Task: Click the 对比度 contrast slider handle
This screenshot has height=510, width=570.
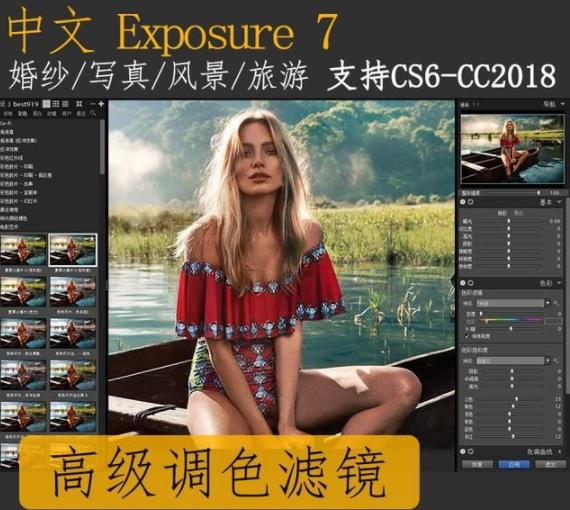Action: (509, 229)
